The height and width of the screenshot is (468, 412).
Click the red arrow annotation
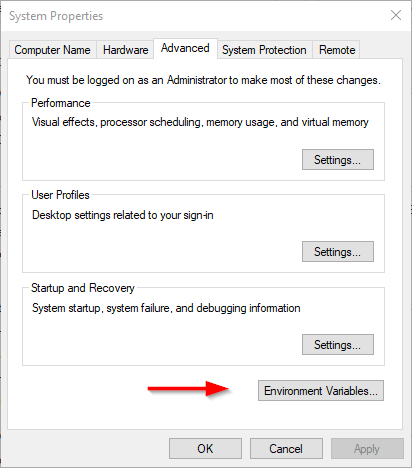coord(188,389)
